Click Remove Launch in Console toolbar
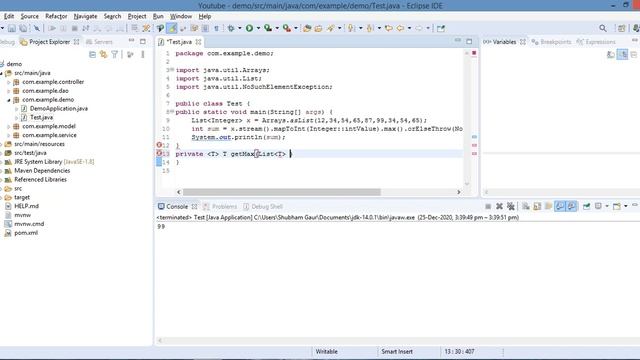Viewport: 640px width, 360px height. tap(499, 207)
